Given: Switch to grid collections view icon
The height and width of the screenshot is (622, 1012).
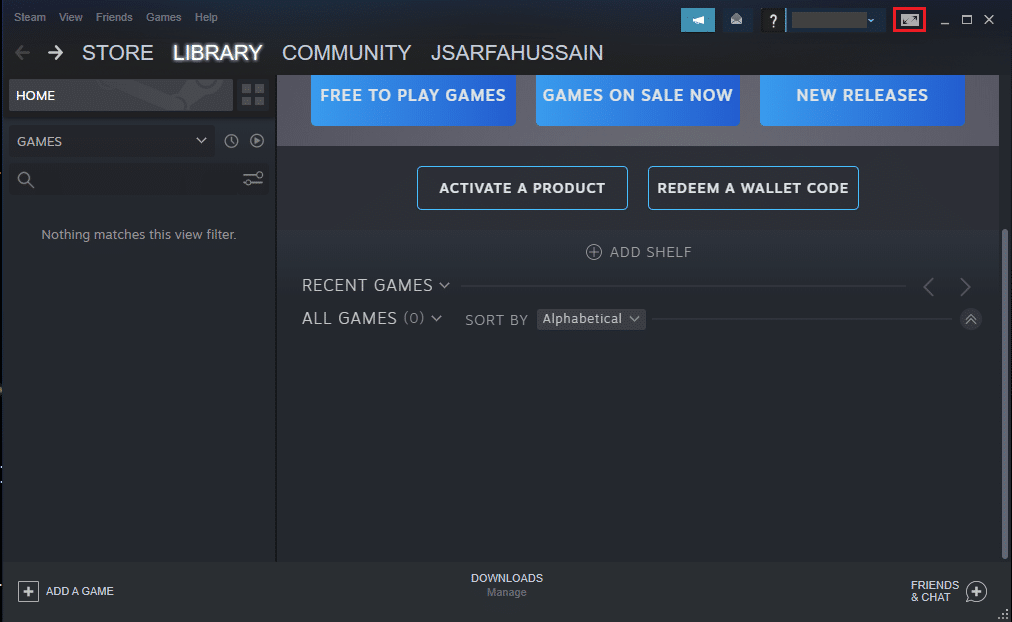Looking at the screenshot, I should [x=253, y=95].
